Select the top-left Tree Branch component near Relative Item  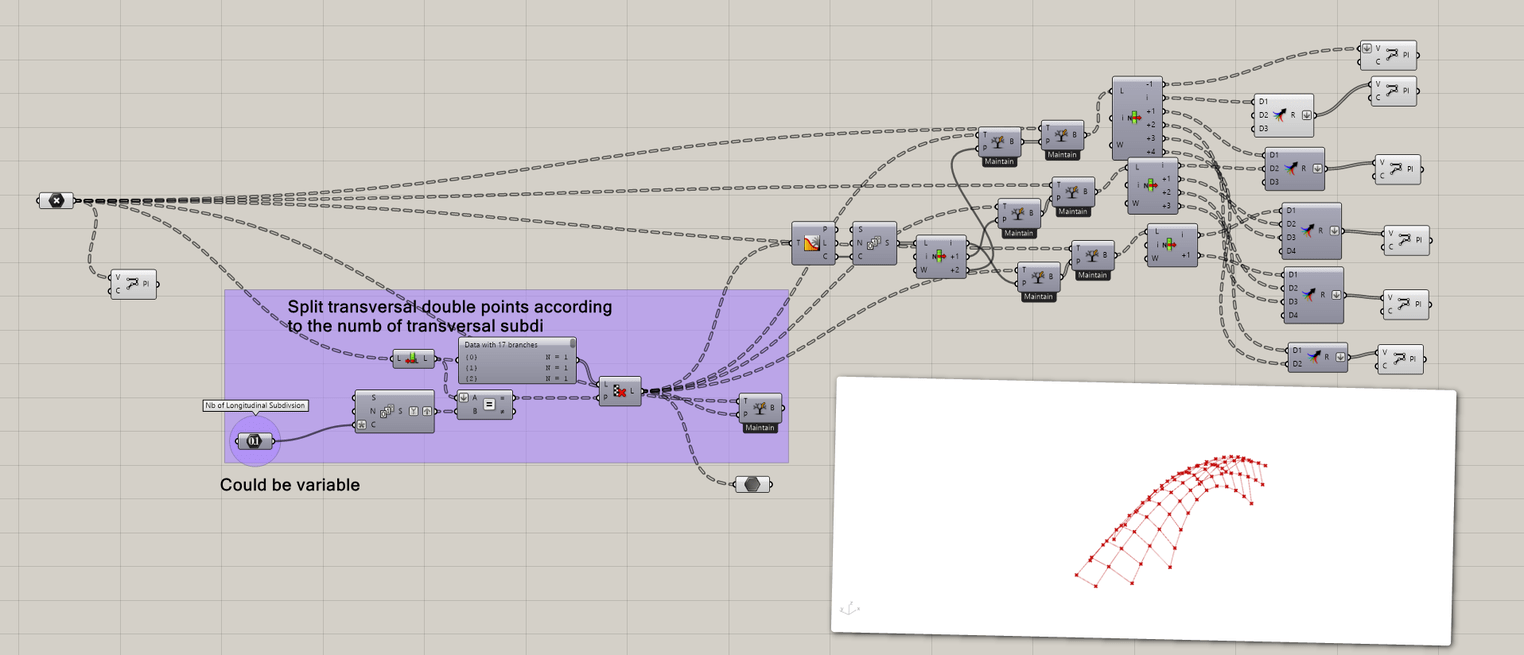[x=1000, y=141]
